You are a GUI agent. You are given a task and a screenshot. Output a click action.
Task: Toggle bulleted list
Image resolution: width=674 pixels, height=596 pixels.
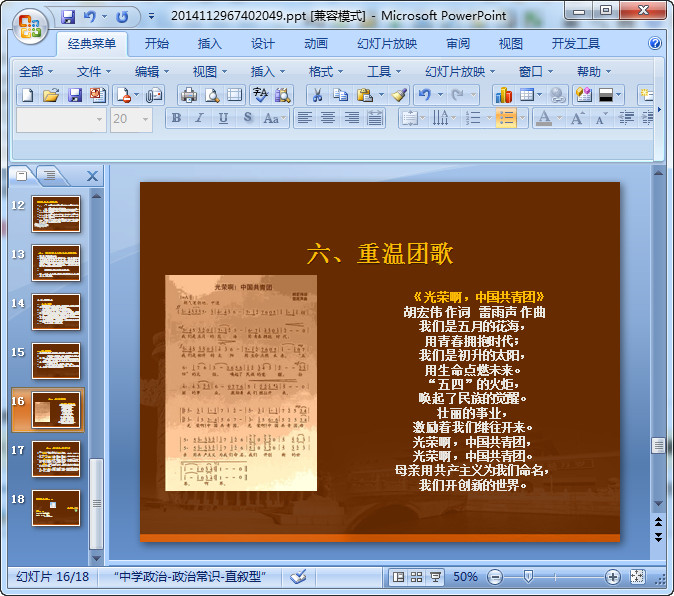[506, 118]
